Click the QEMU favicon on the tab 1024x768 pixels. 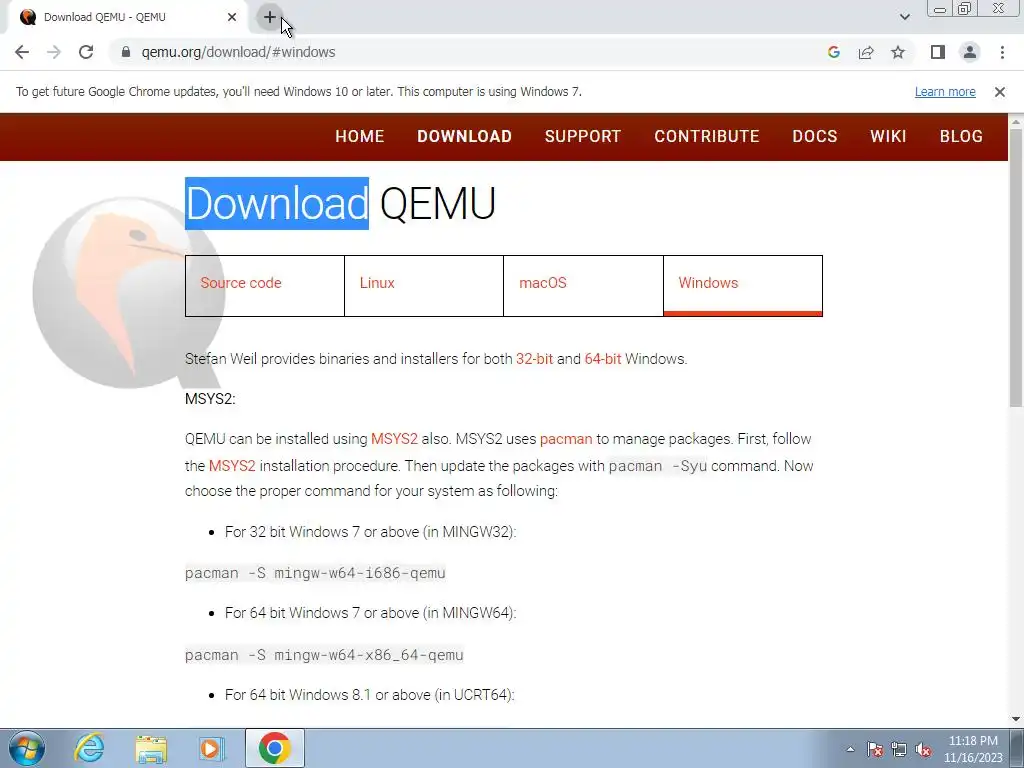[27, 18]
